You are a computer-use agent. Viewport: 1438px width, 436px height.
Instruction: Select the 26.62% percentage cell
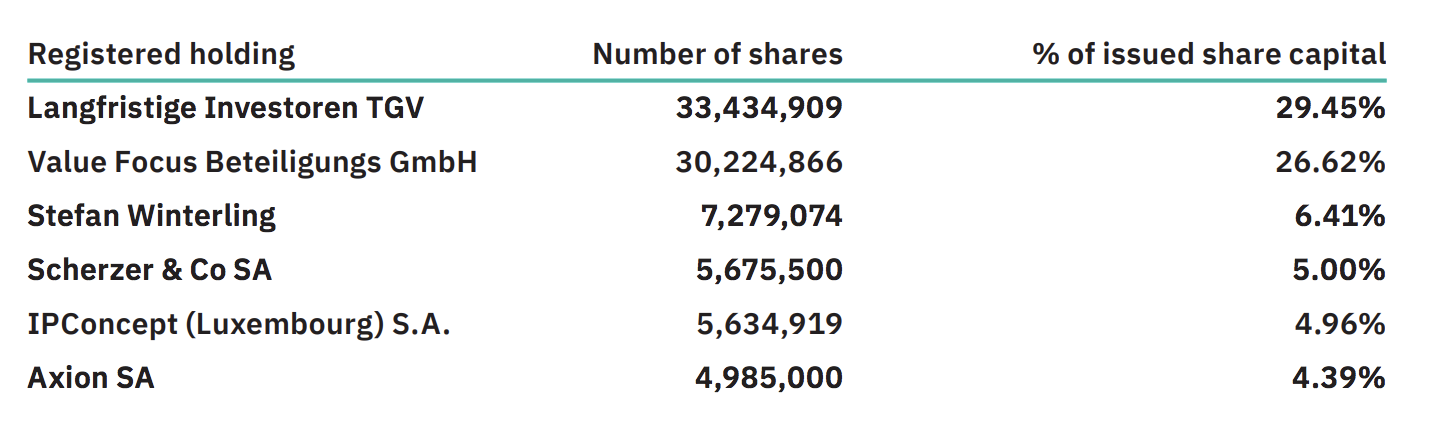coord(1330,163)
